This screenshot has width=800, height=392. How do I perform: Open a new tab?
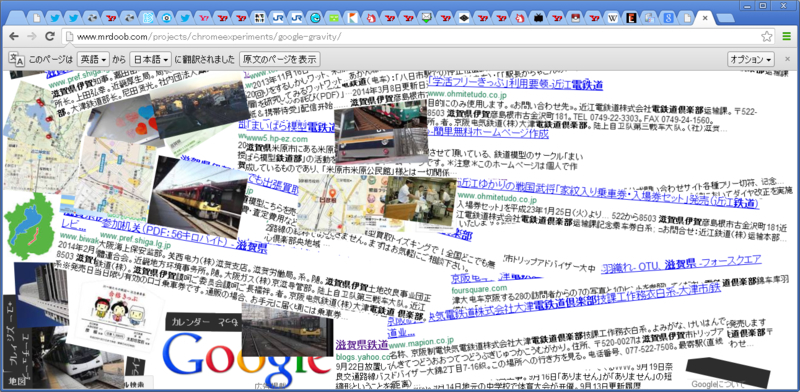click(x=726, y=18)
